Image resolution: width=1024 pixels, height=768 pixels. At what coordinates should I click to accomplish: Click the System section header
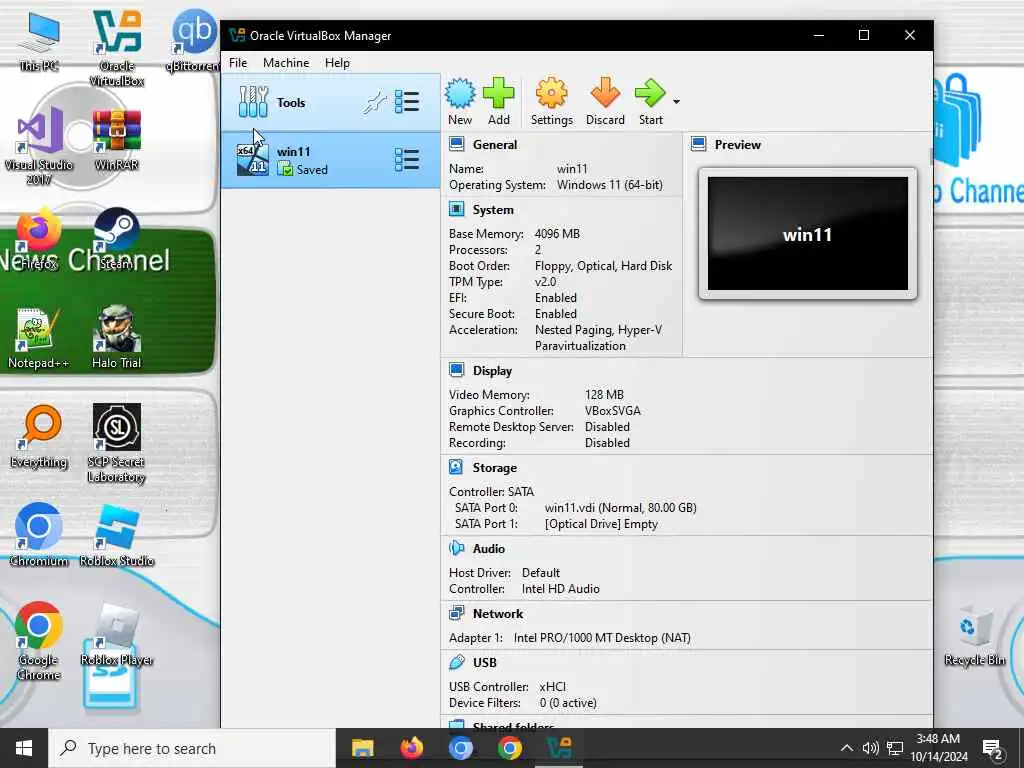(x=492, y=210)
